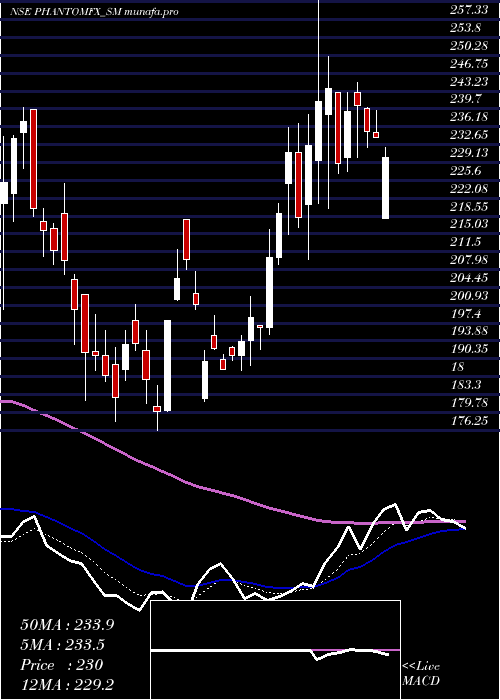The width and height of the screenshot is (500, 700).
Task: Click the 12MA : 229.2 readout
Action: point(66,685)
